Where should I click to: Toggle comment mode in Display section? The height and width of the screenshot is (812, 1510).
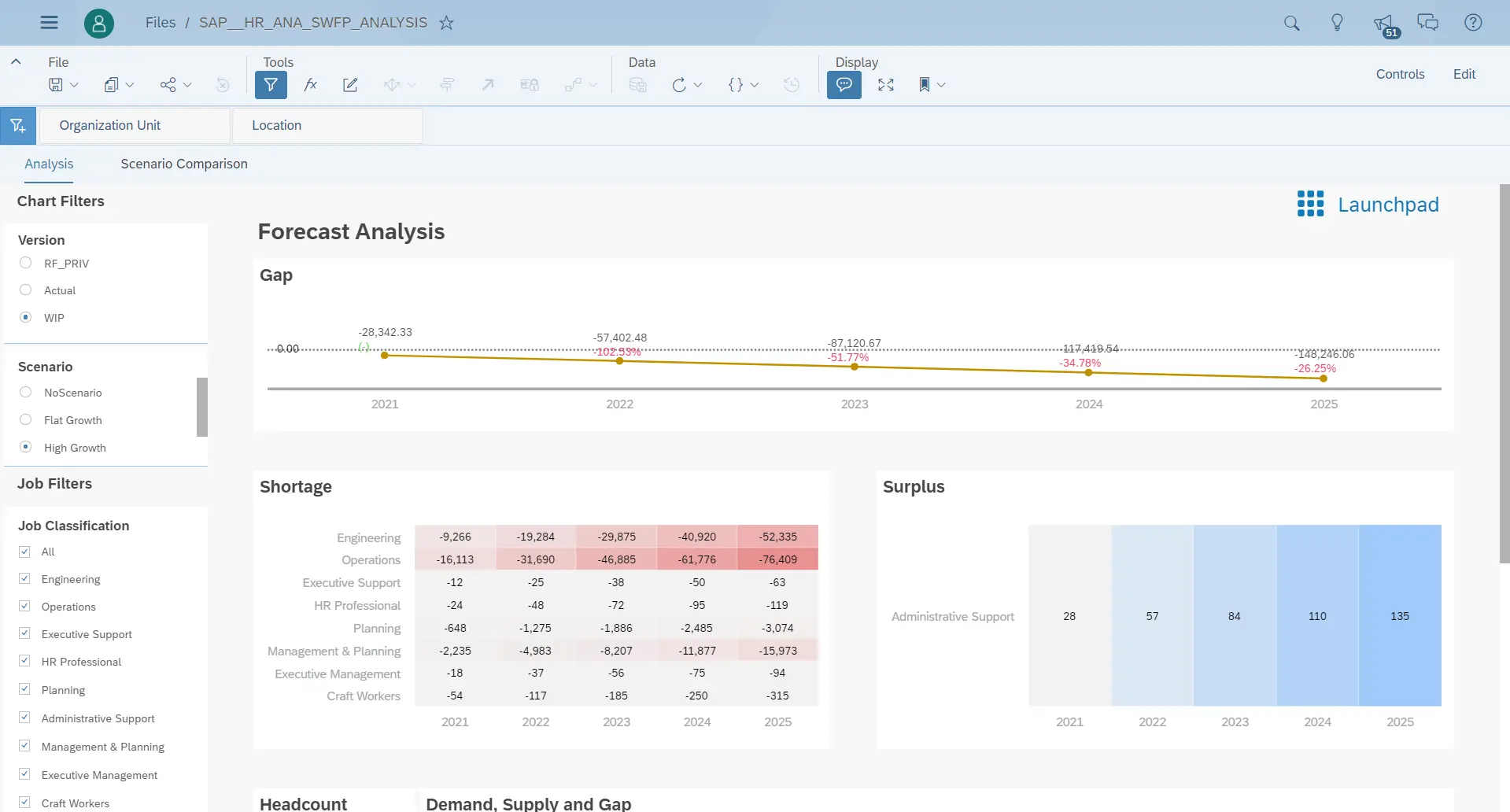[x=844, y=84]
